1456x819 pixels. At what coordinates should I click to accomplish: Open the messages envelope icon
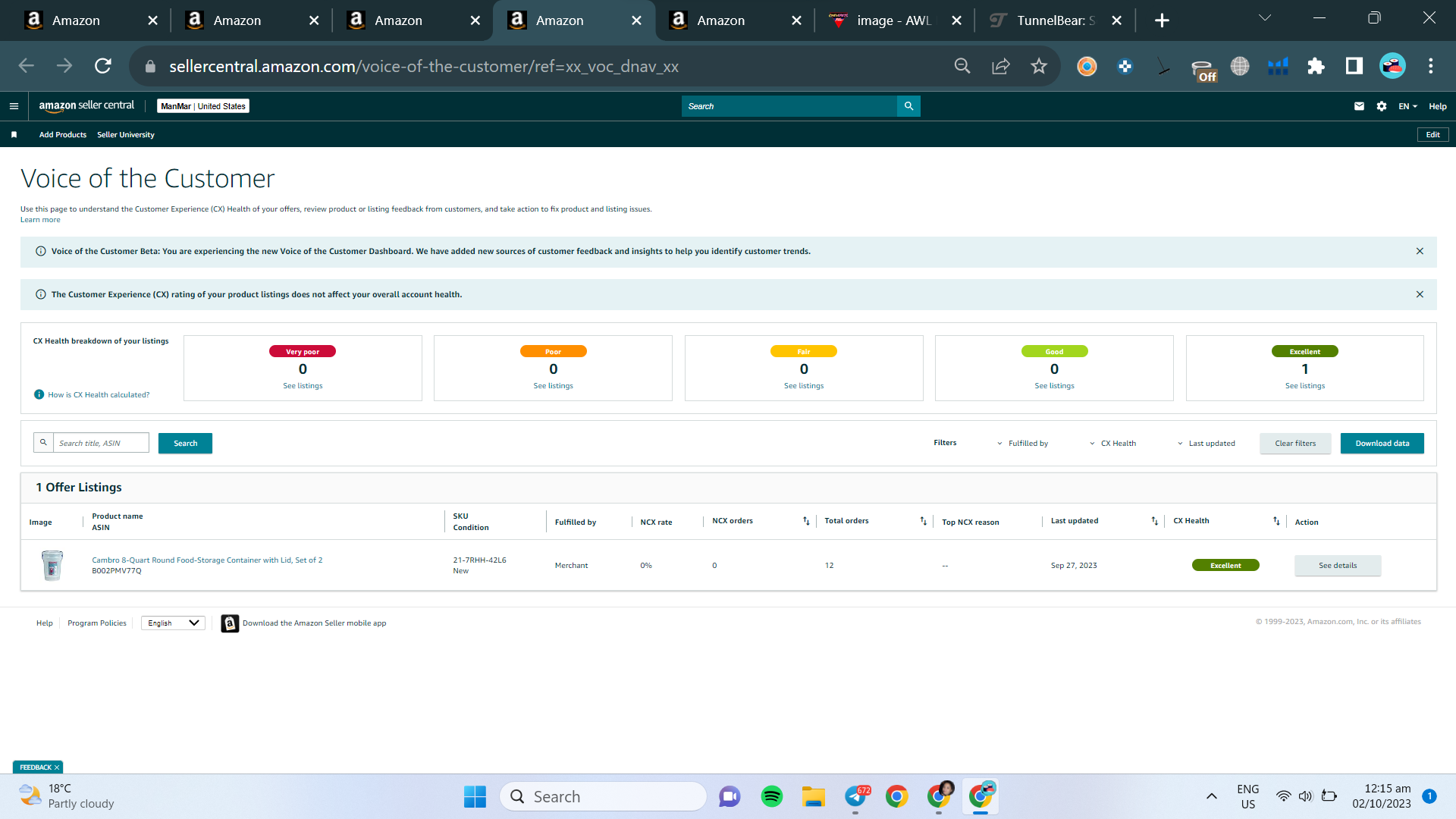point(1359,106)
